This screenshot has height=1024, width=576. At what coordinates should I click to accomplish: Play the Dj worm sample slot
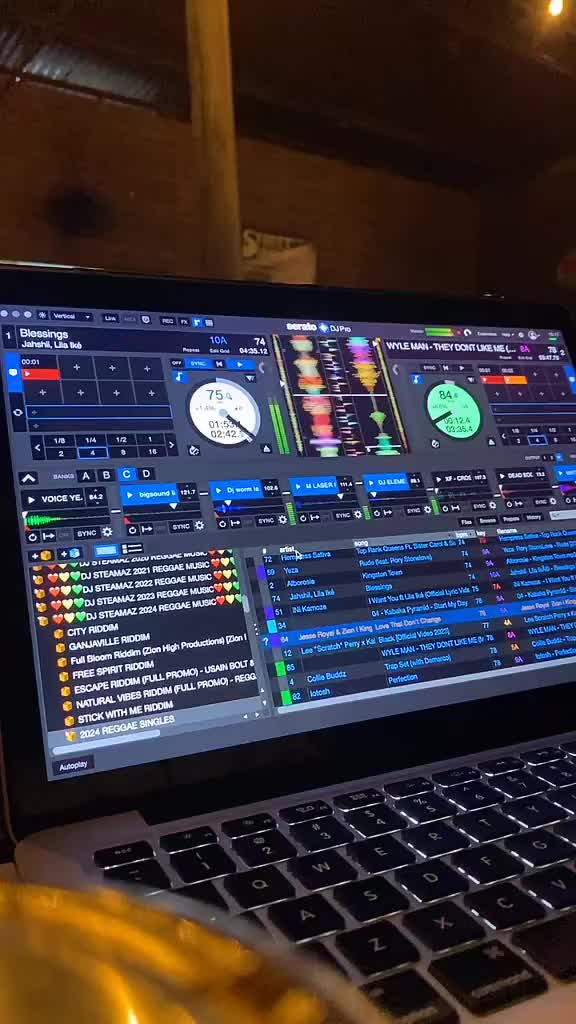click(x=217, y=490)
